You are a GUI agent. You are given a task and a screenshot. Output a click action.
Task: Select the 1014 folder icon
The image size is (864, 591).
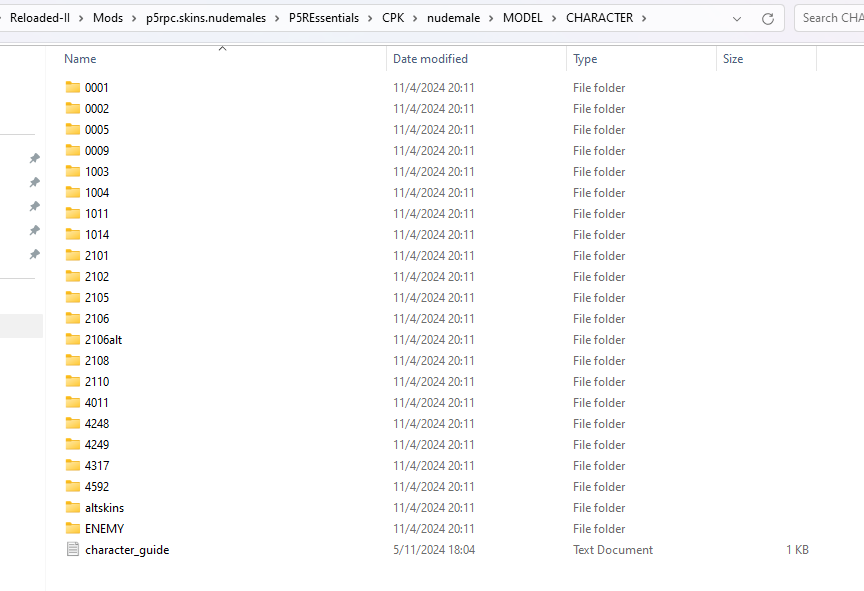point(73,234)
